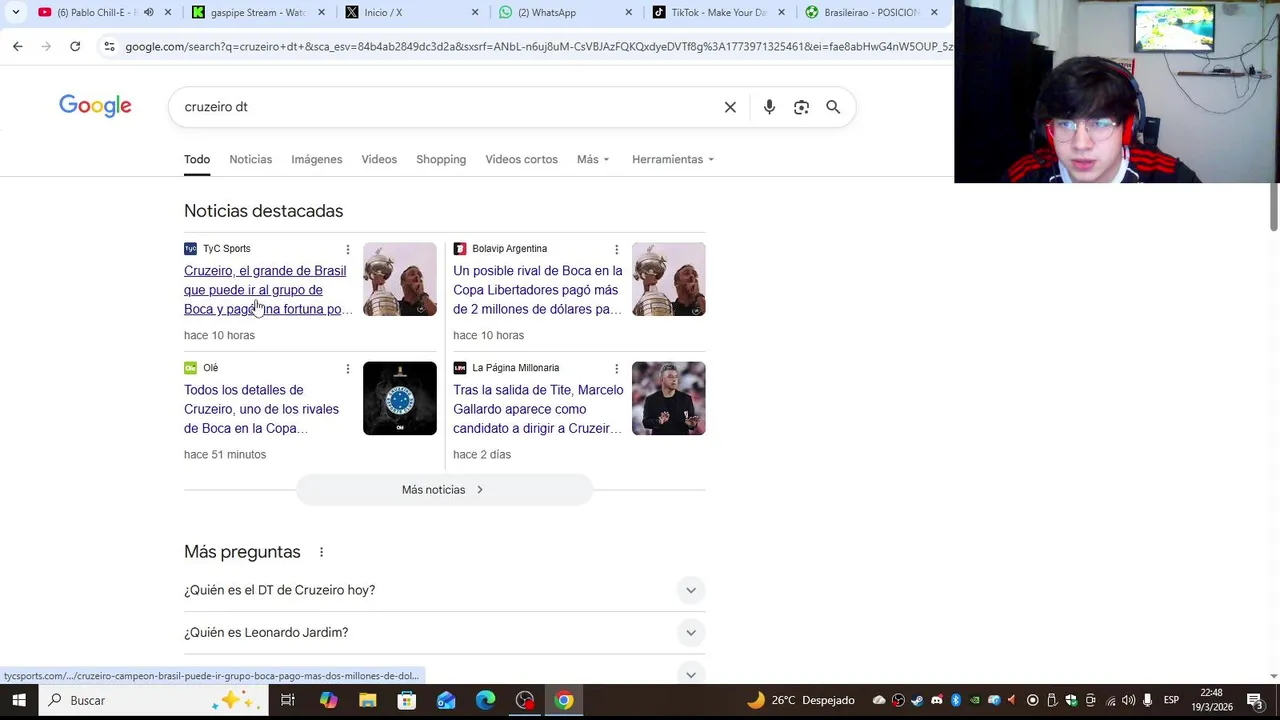Click the Bluetooth tray icon

pos(955,700)
